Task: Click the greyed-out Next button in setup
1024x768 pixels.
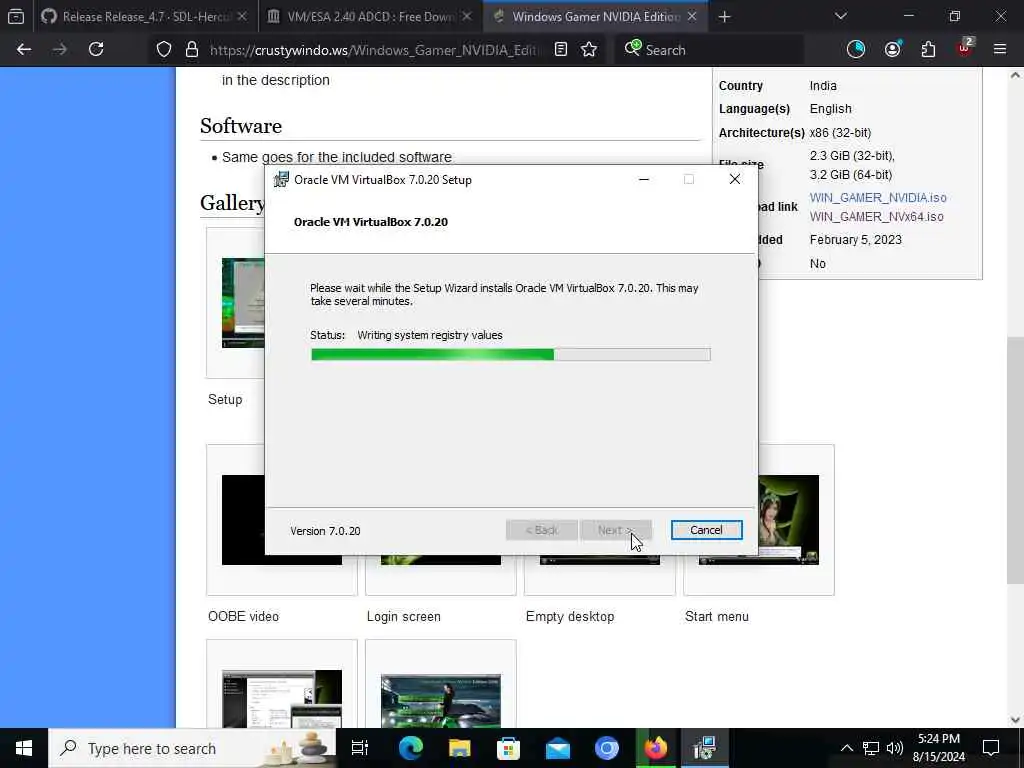Action: (616, 530)
